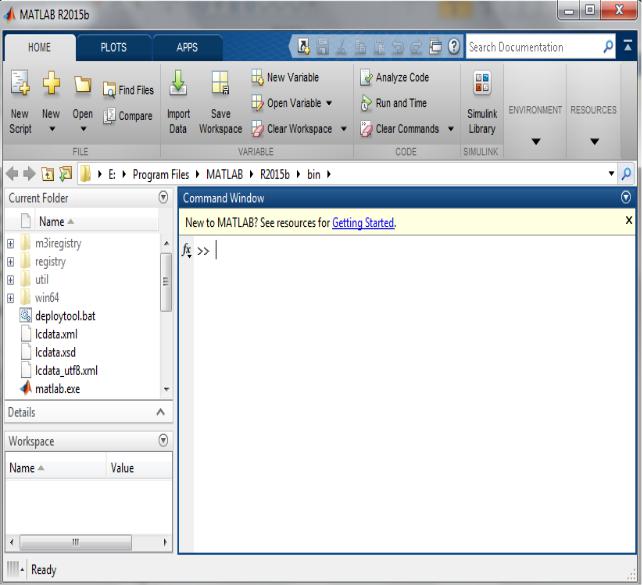Switch windows icon in quick access toolbar
Viewport: 642px width, 585px height.
click(x=435, y=47)
